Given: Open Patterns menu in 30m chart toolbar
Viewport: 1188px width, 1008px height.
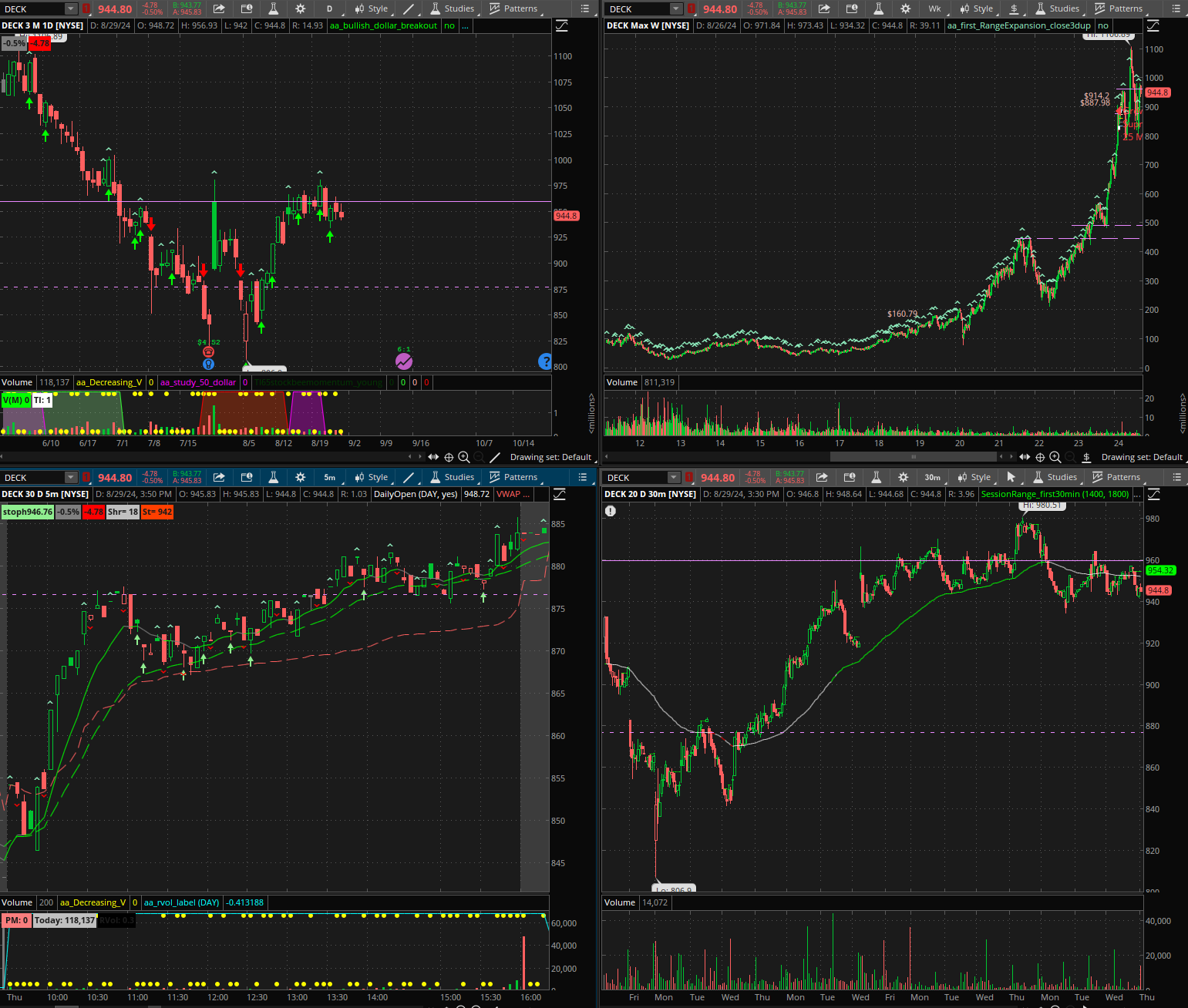Looking at the screenshot, I should pyautogui.click(x=1116, y=477).
